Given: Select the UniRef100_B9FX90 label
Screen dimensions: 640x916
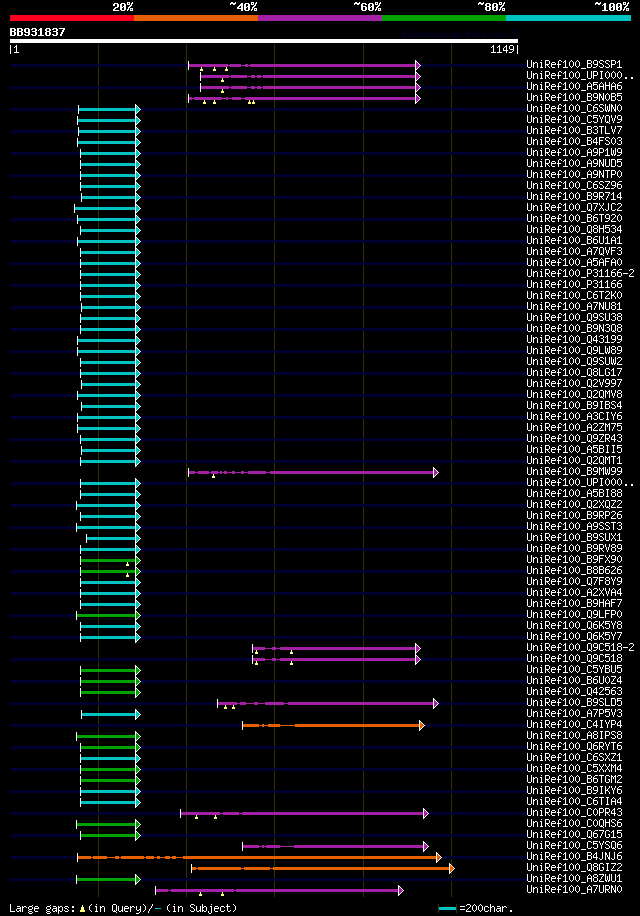Looking at the screenshot, I should point(574,560).
